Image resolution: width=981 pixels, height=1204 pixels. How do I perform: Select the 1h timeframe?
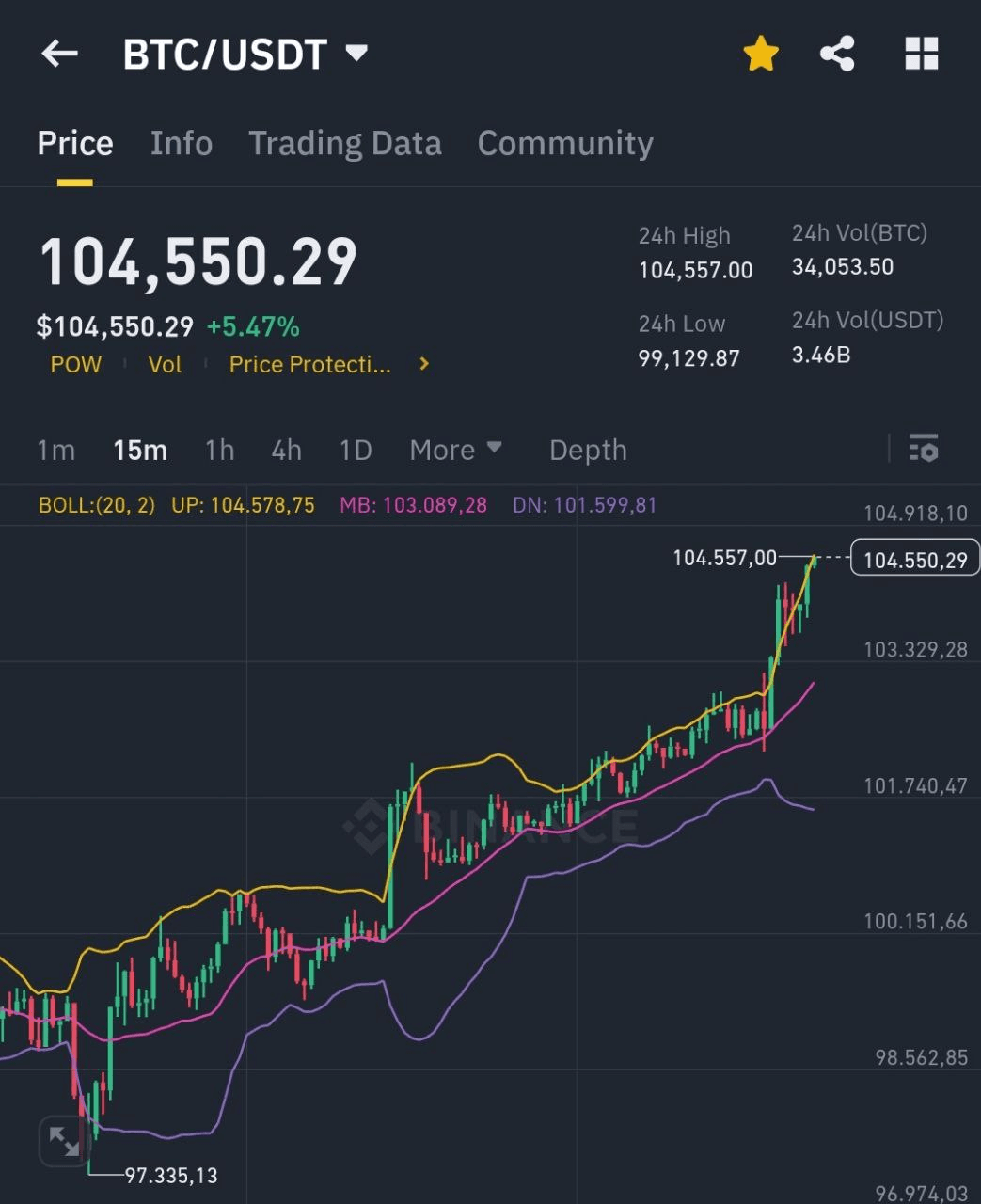coord(219,450)
